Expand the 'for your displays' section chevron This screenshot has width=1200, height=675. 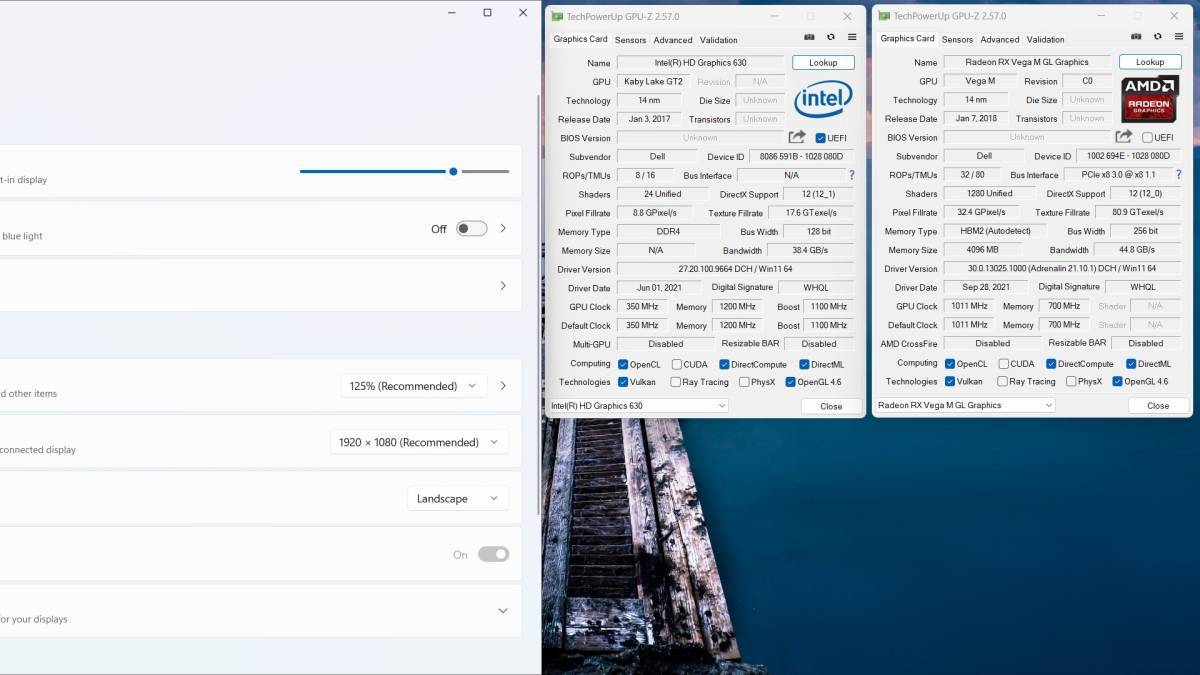pos(503,611)
